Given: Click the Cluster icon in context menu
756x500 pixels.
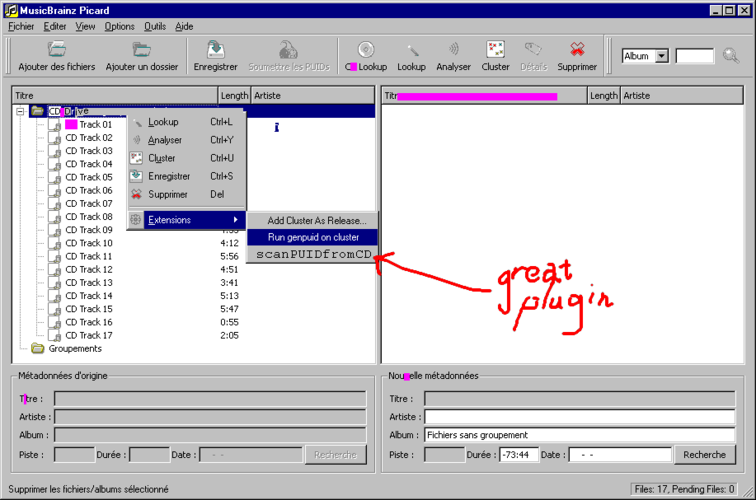Looking at the screenshot, I should click(x=136, y=158).
